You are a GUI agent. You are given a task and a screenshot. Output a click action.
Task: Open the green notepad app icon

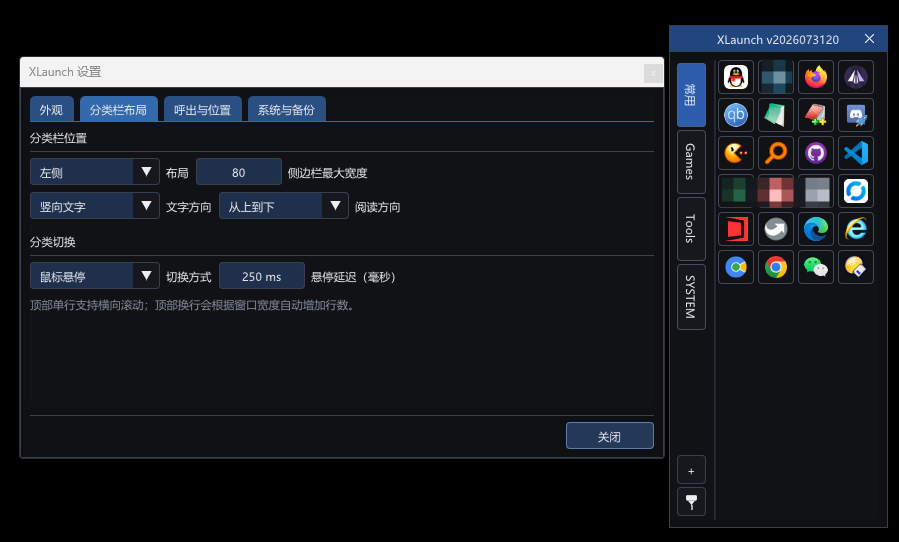(x=776, y=115)
